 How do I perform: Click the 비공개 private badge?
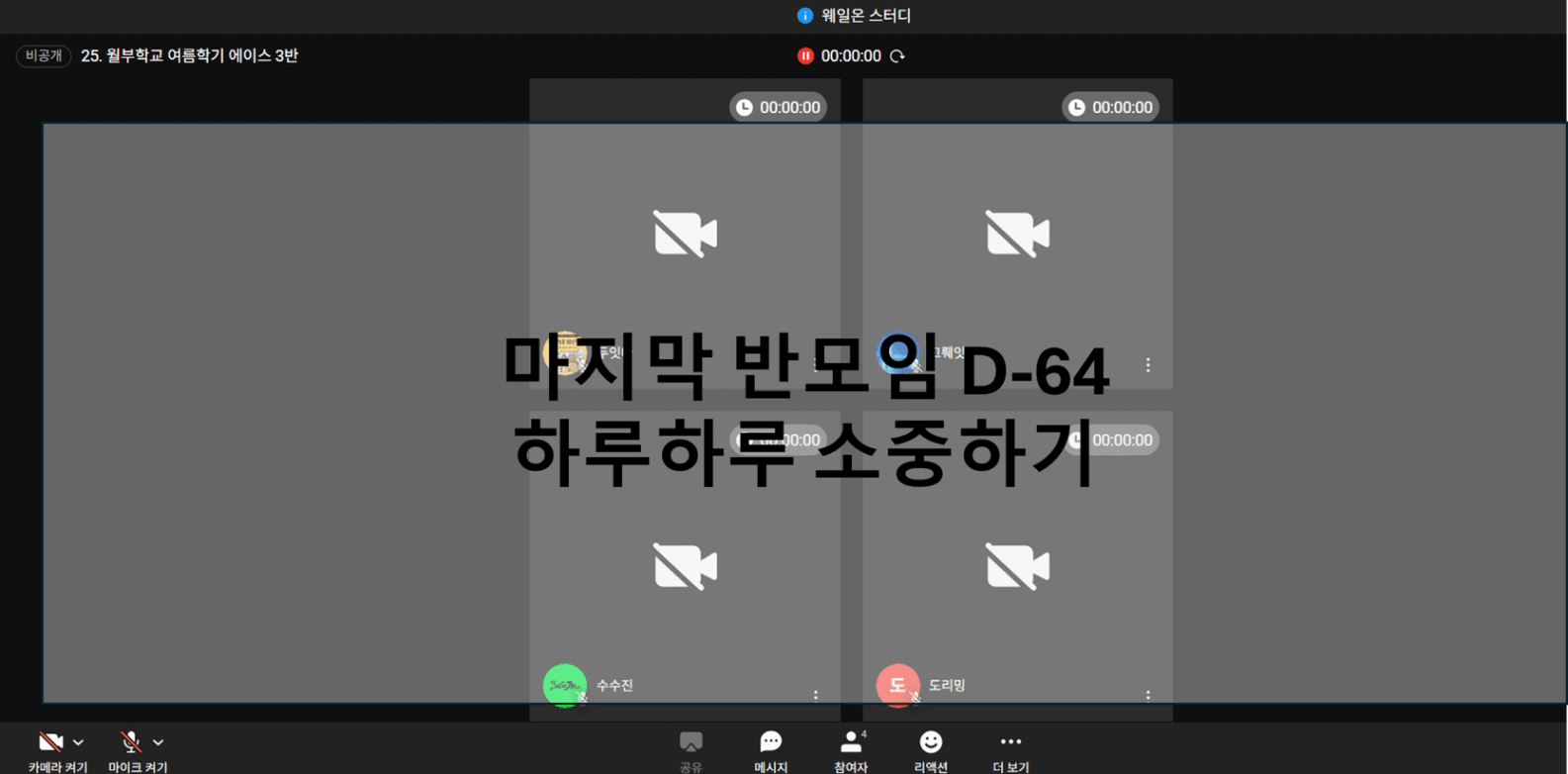coord(44,56)
